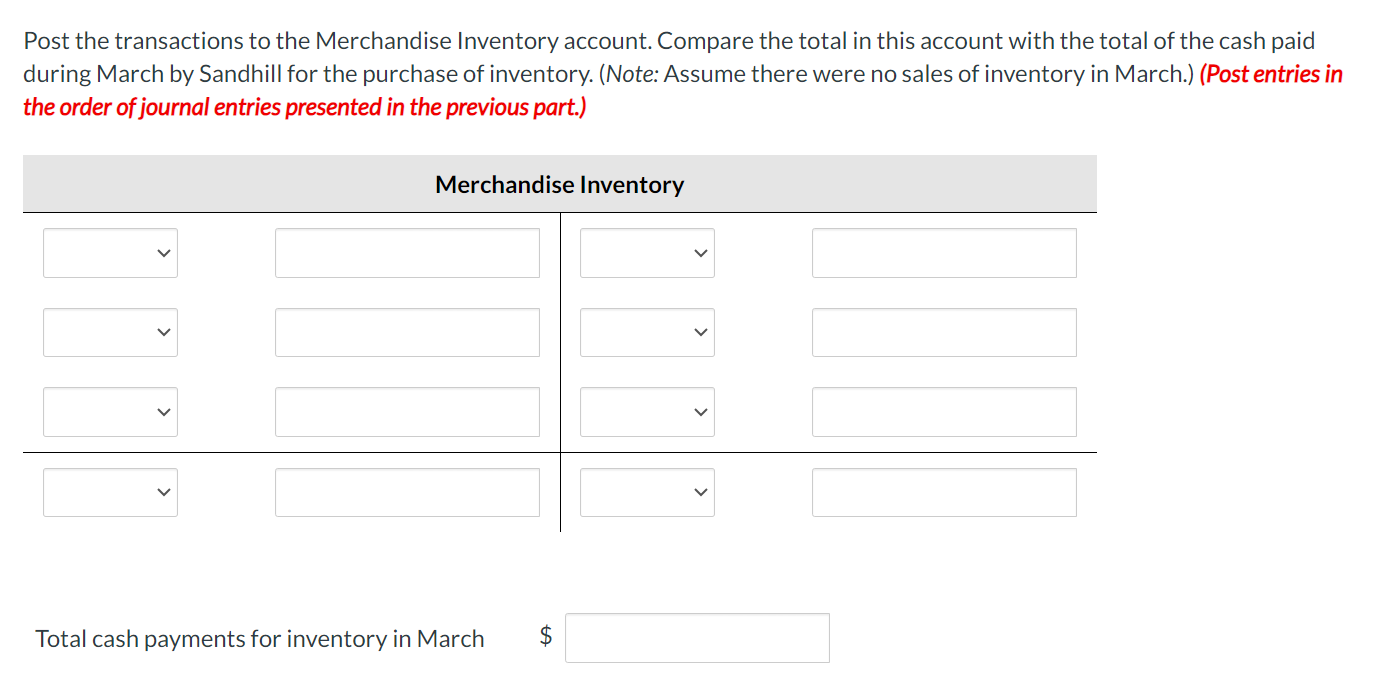Open third credit-side row dropdown
Viewport: 1384px width, 694px height.
[x=647, y=412]
